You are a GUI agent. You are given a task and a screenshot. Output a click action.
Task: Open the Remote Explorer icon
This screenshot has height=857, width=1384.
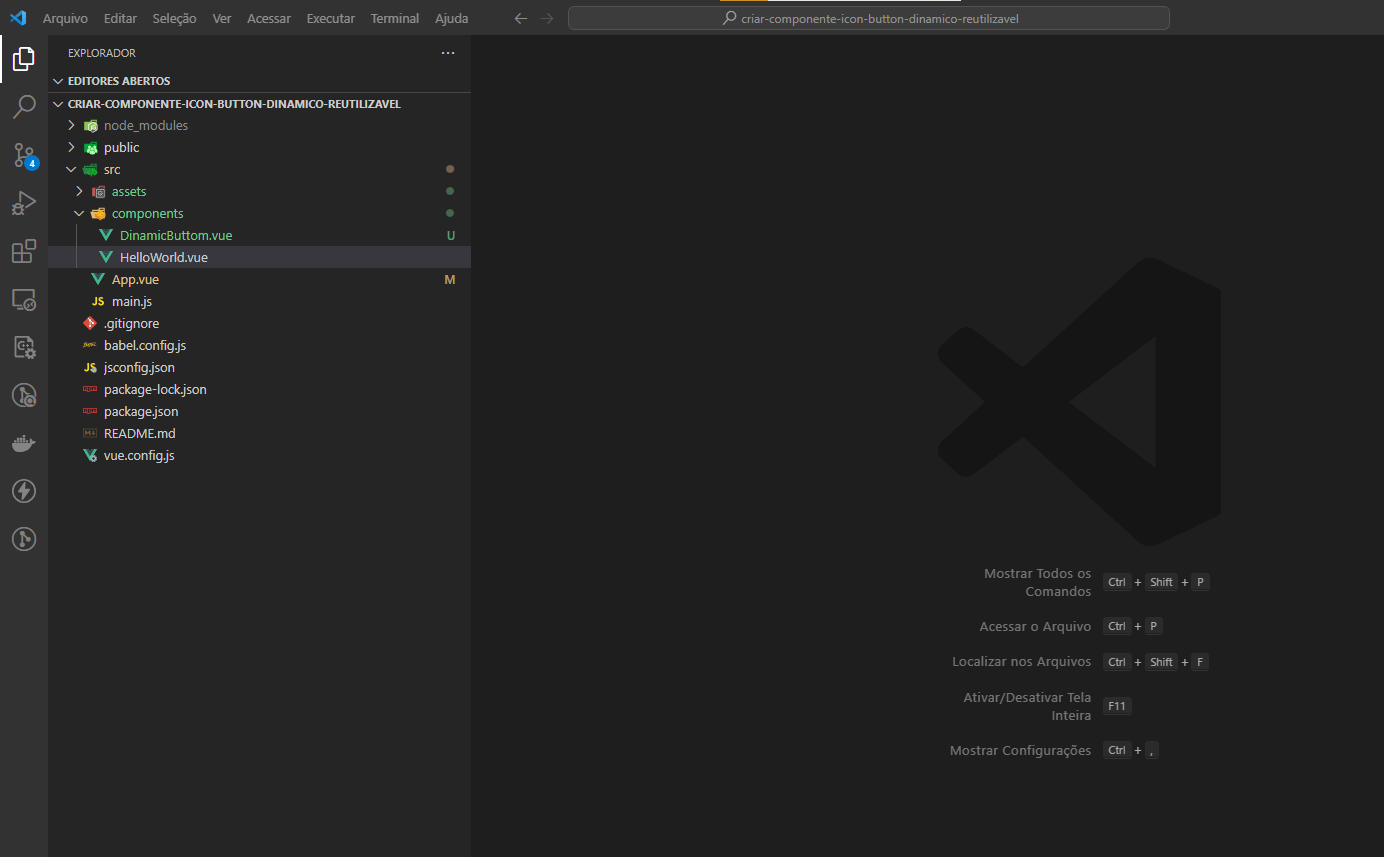pos(24,299)
